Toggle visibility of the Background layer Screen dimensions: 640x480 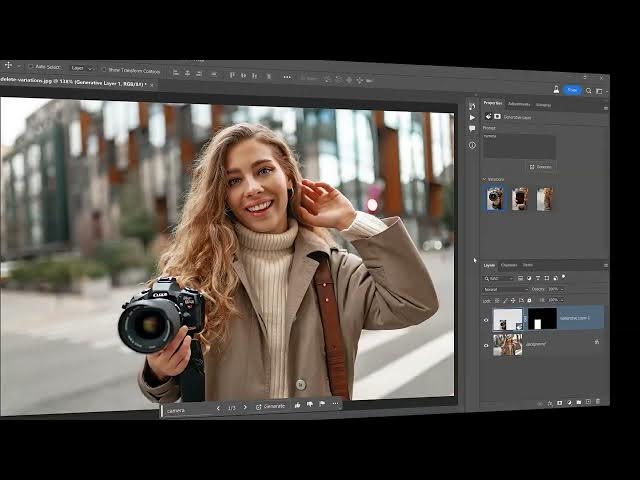486,345
